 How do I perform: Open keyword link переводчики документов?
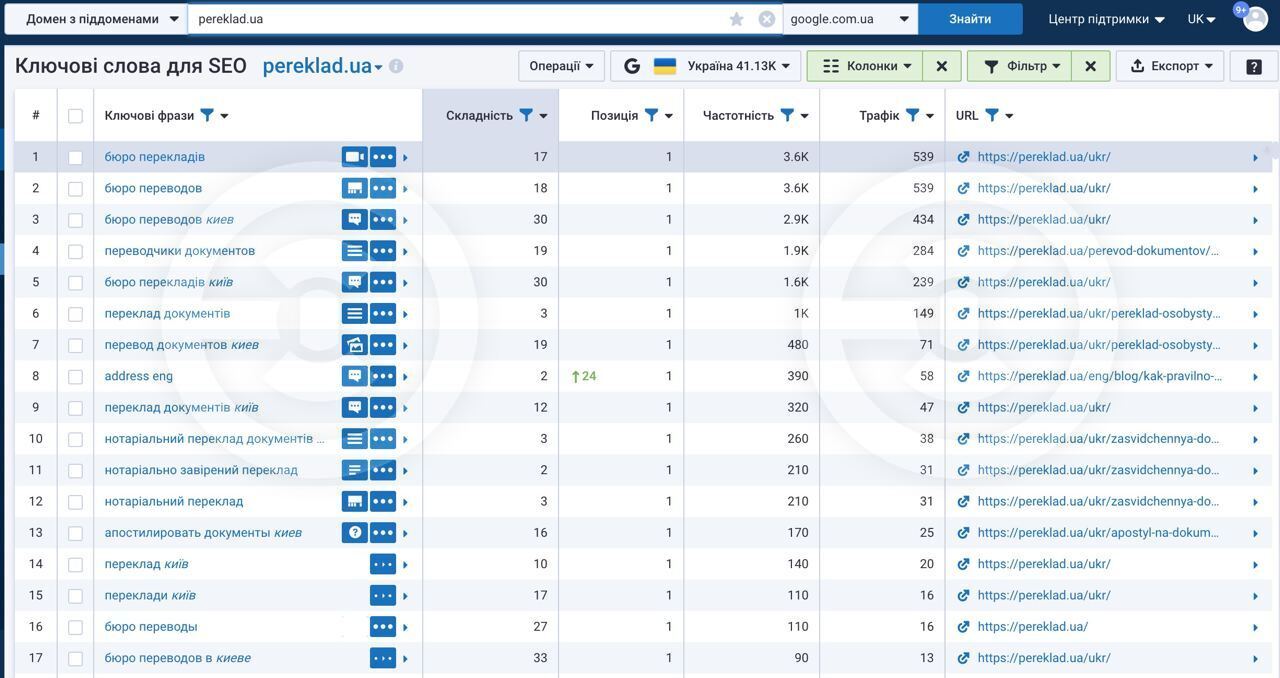[180, 251]
